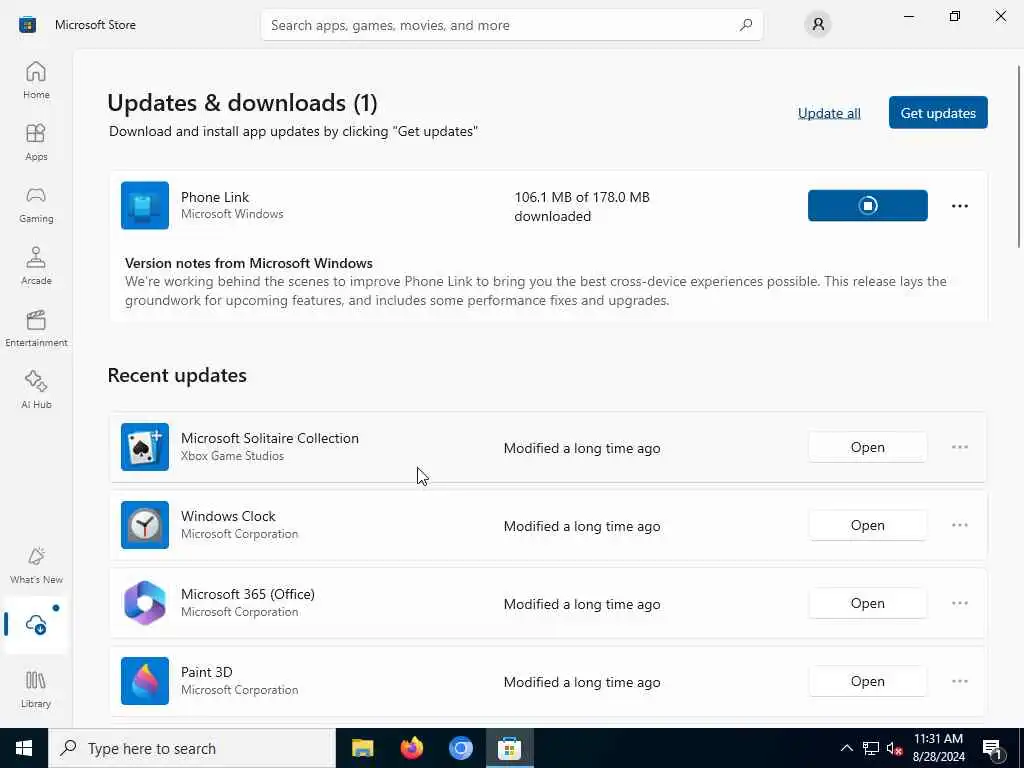1024x768 pixels.
Task: Select the Downloads cloud icon in sidebar
Action: [x=36, y=624]
